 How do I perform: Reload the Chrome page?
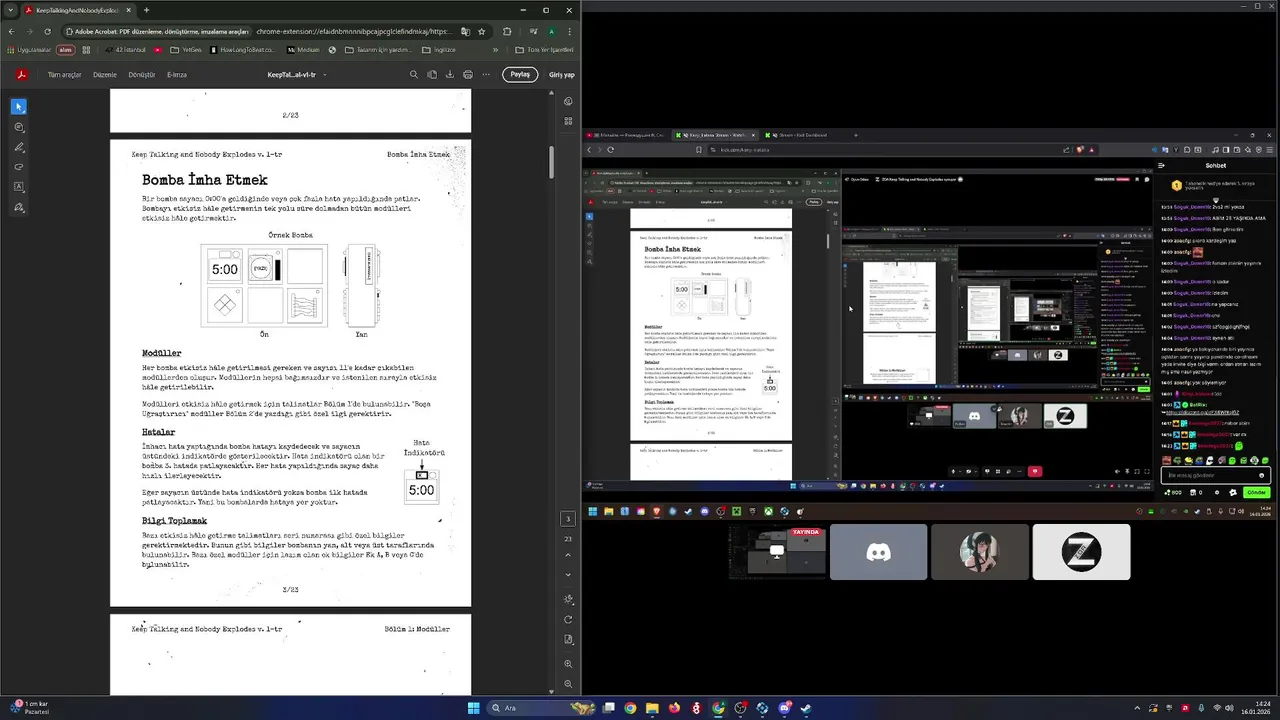pyautogui.click(x=47, y=31)
